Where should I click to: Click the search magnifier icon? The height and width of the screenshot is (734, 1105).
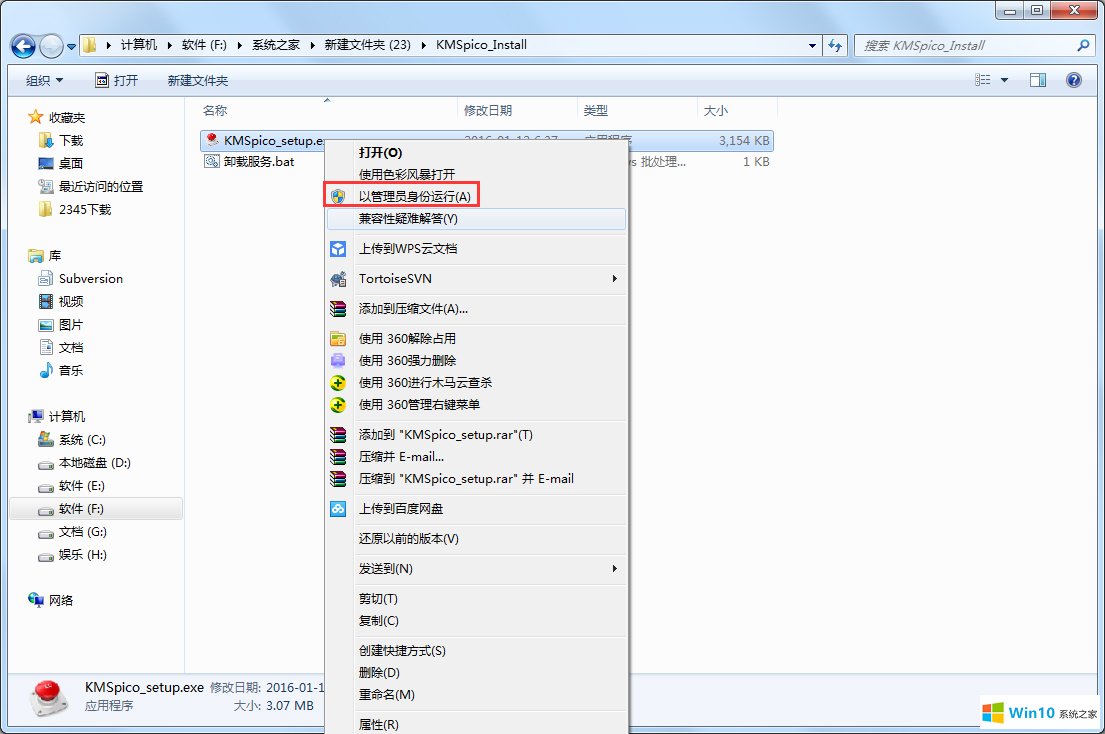1083,46
